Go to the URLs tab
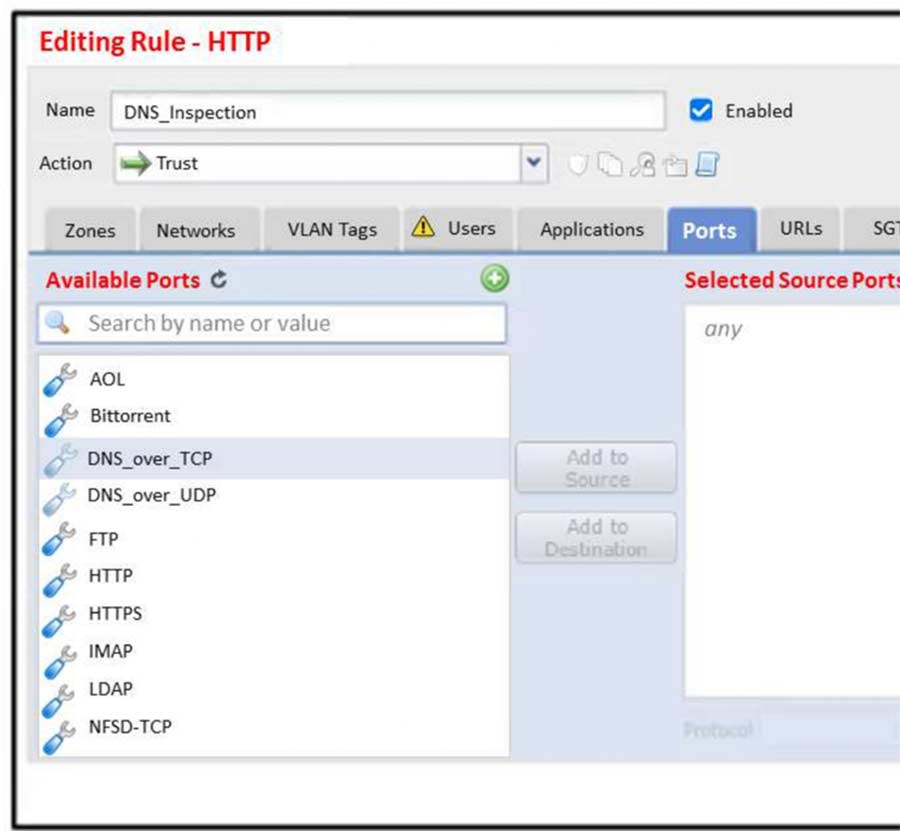The image size is (900, 831). tap(800, 229)
